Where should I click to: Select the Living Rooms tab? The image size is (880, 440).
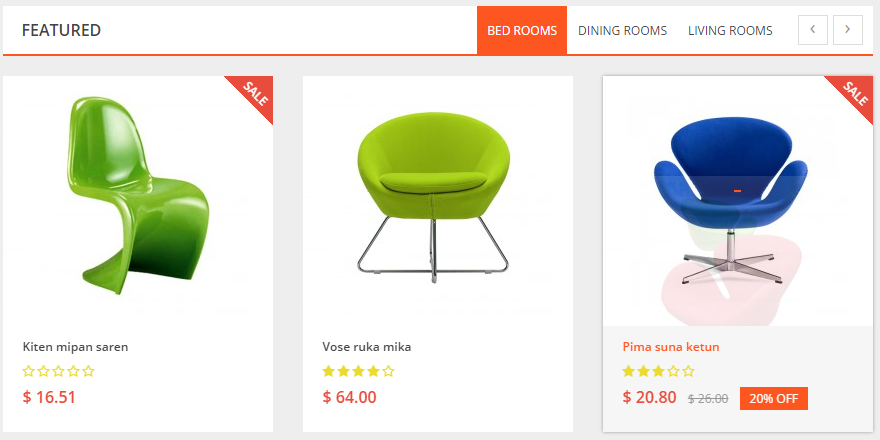click(x=730, y=30)
